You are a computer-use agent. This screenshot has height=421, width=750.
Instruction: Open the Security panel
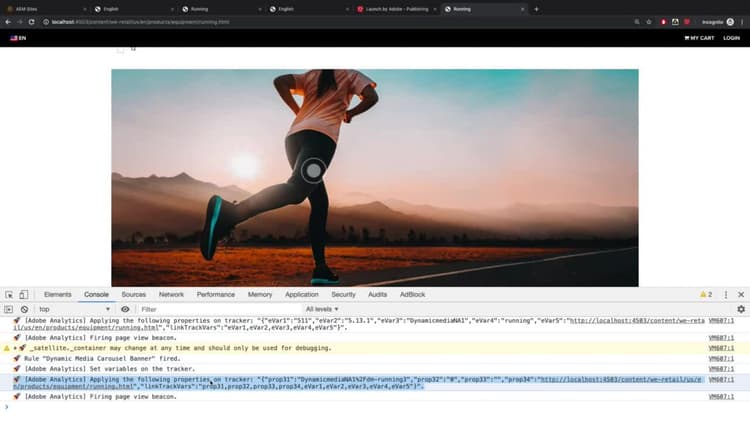point(343,295)
